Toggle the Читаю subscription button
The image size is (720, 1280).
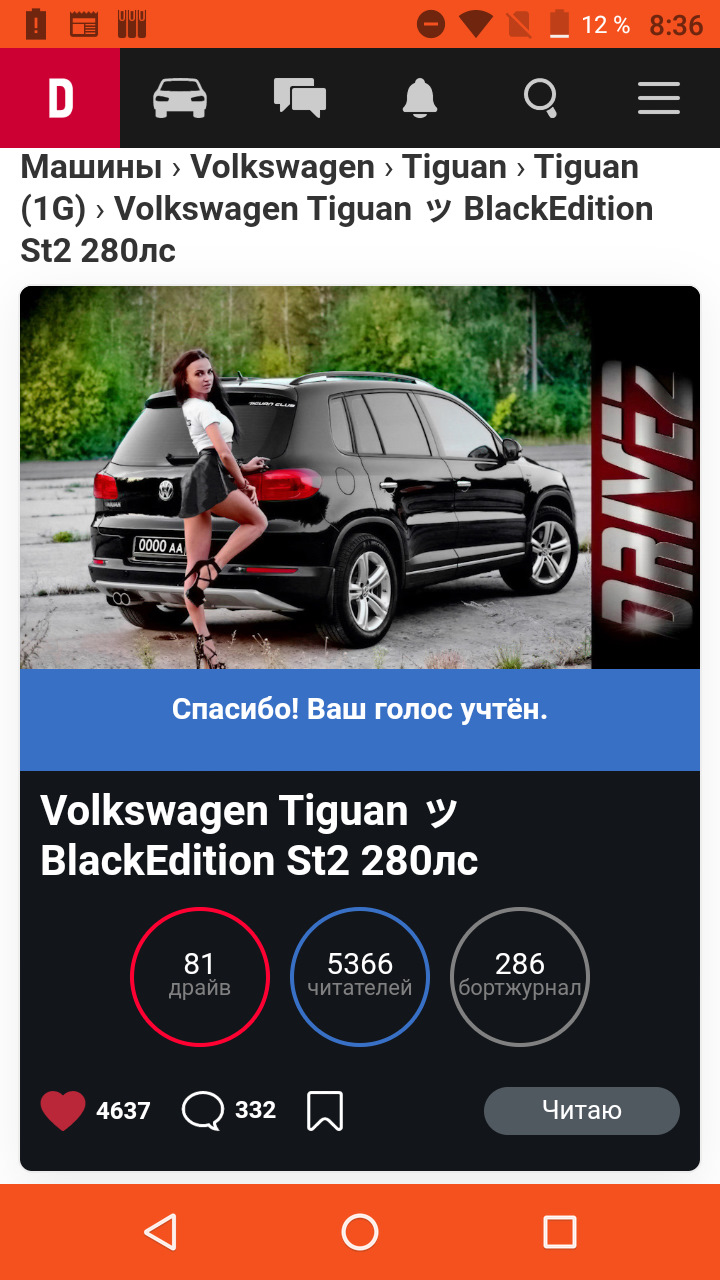point(582,1110)
